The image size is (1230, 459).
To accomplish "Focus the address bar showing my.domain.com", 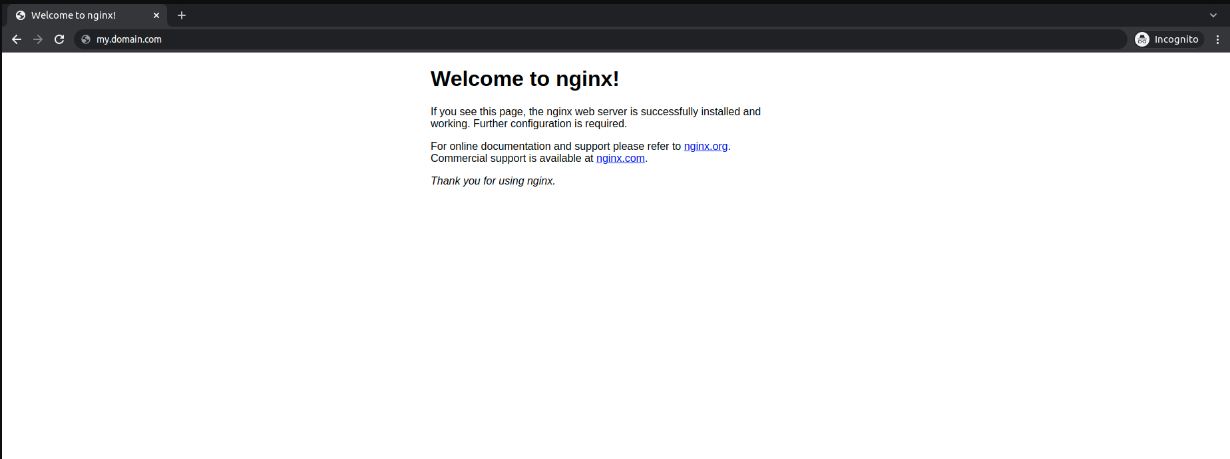I will [x=600, y=39].
